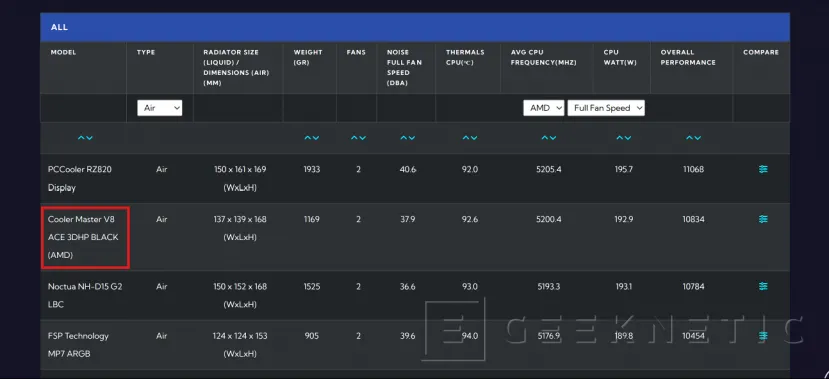Open the Full Fan Speed dropdown

pos(606,108)
